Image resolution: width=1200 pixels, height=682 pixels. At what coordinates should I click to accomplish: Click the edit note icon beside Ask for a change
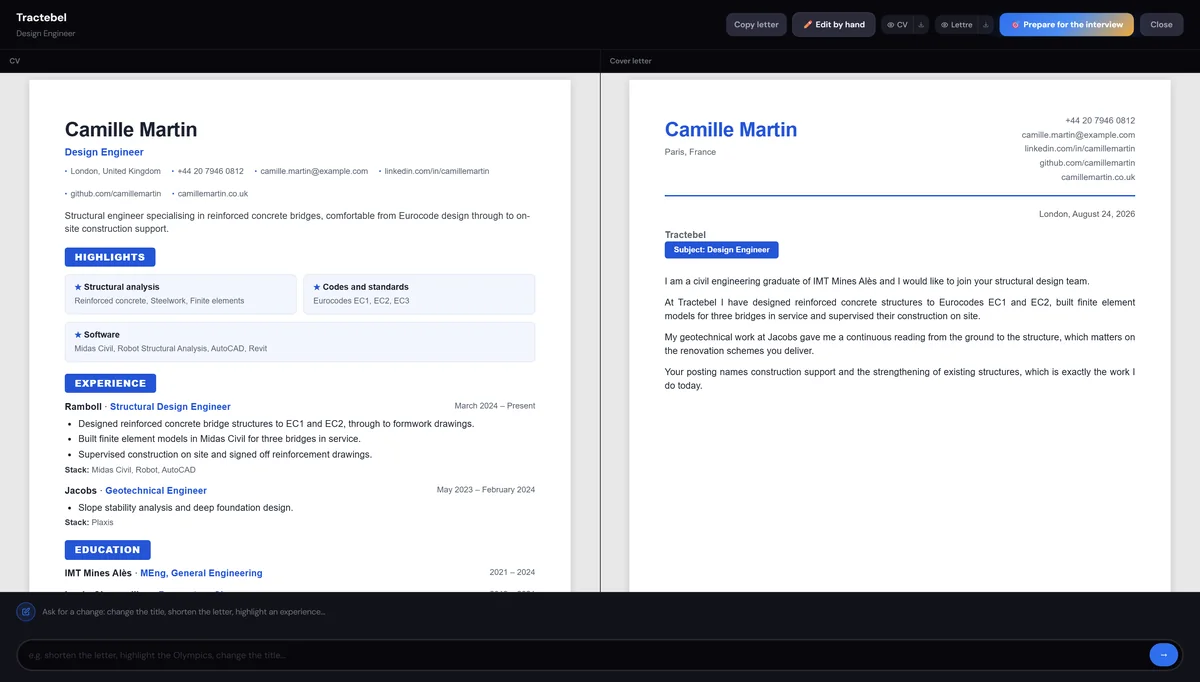click(26, 612)
